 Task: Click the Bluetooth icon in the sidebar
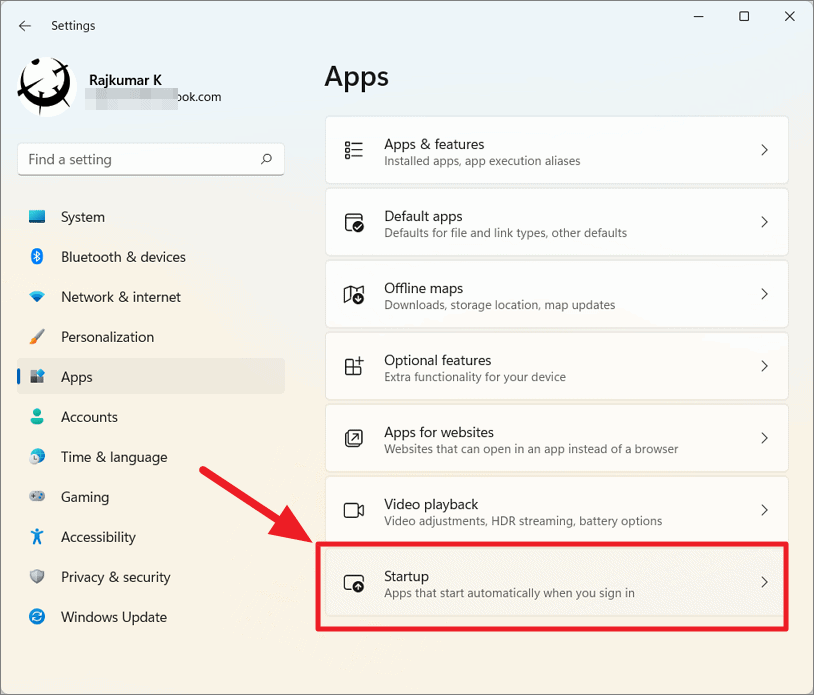tap(36, 257)
